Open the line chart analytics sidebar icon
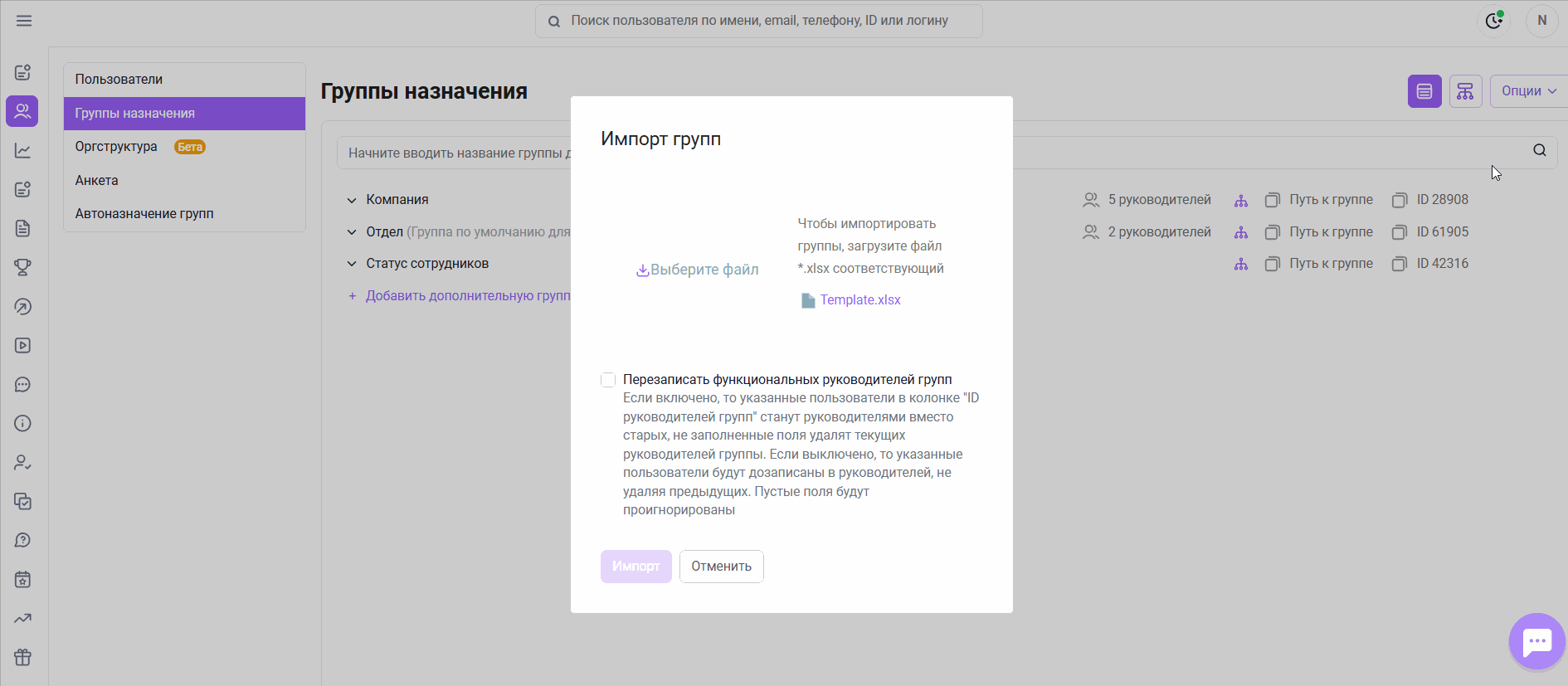The image size is (1568, 686). click(22, 150)
